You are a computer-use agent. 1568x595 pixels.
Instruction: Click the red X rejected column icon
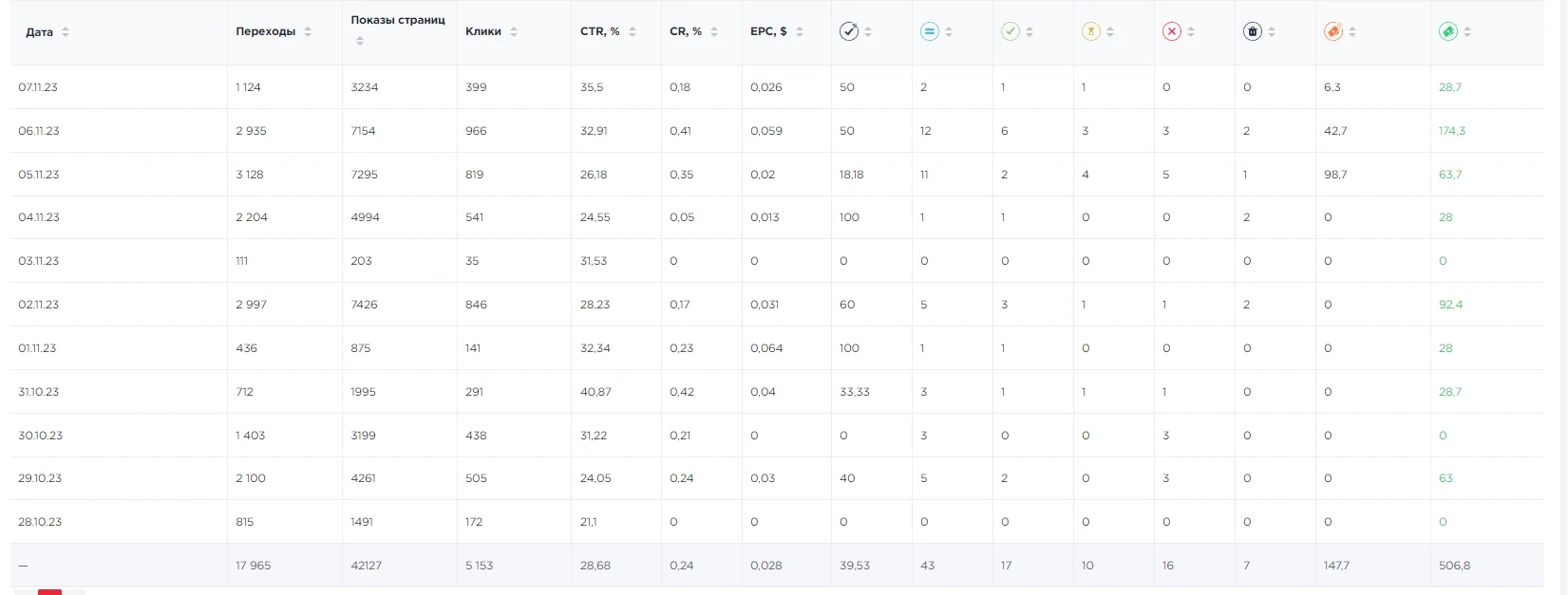click(x=1172, y=31)
